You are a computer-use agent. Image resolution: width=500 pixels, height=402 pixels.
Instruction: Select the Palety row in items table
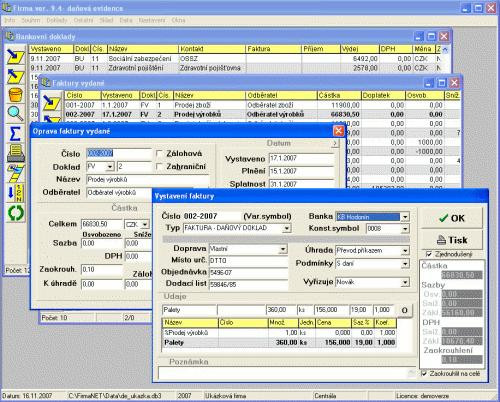[x=279, y=342]
